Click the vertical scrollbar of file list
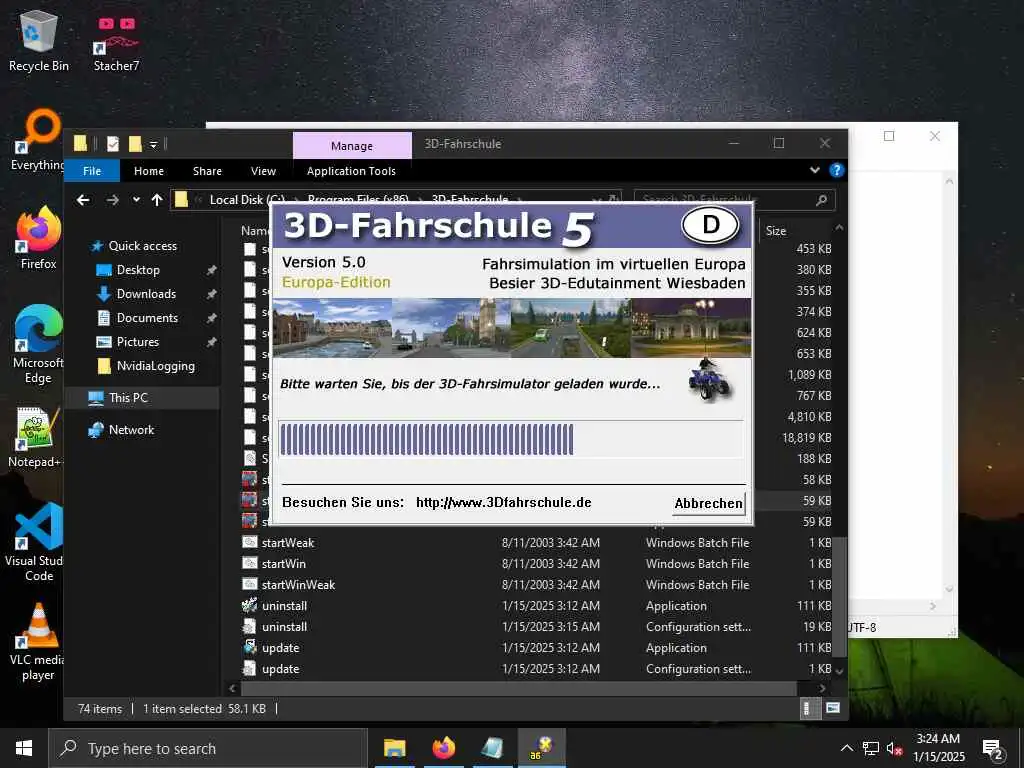Viewport: 1024px width, 768px height. (839, 596)
